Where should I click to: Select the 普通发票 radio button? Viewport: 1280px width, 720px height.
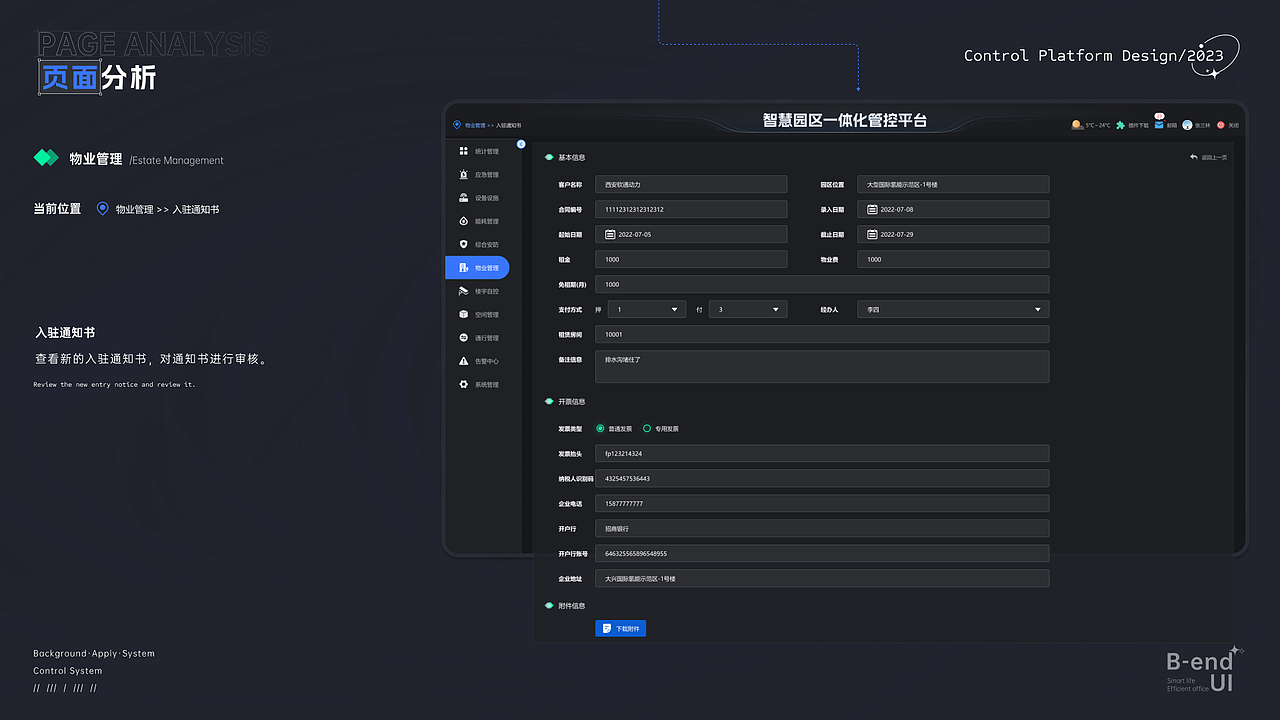600,428
